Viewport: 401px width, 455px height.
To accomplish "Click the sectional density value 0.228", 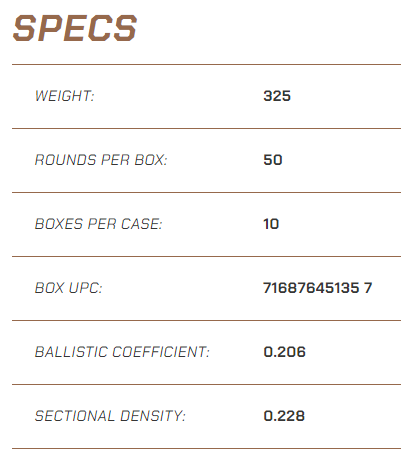I will pos(284,416).
